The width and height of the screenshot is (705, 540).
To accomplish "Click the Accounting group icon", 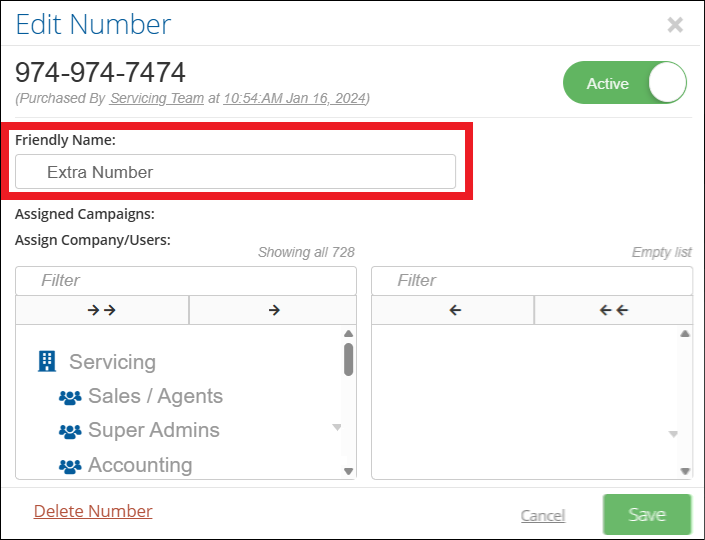I will [70, 466].
